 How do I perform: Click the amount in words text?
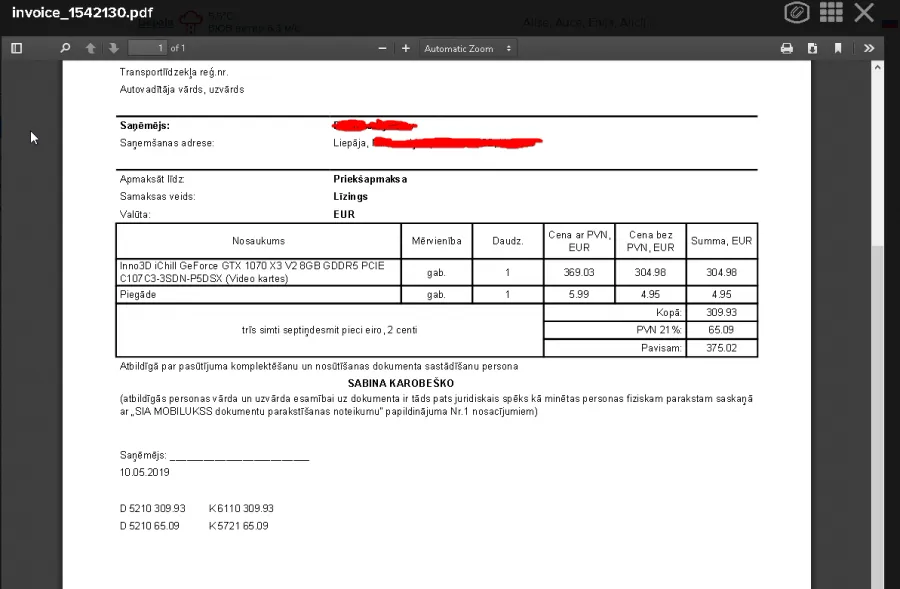click(x=329, y=330)
